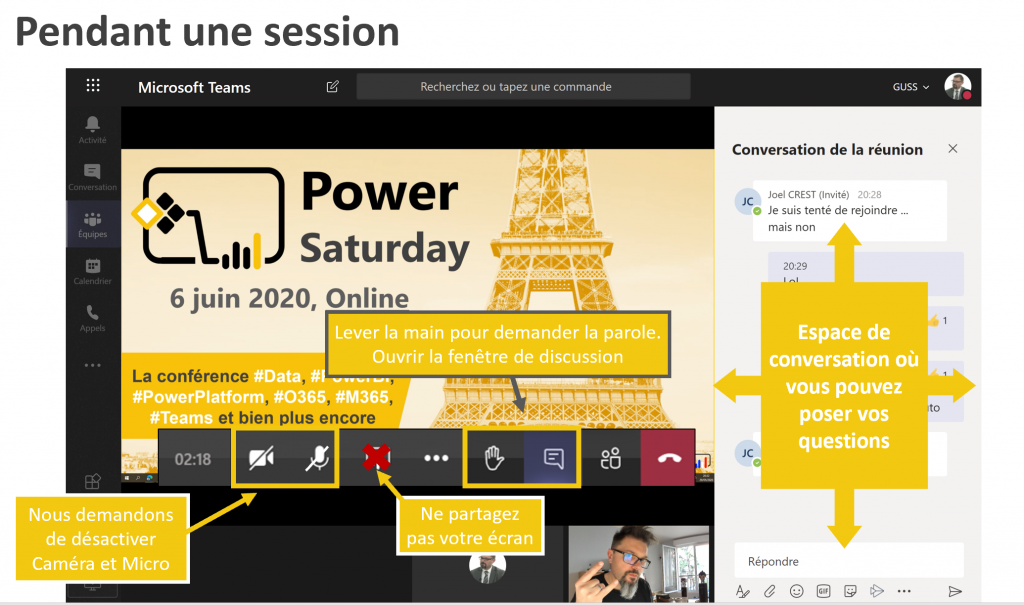This screenshot has width=1024, height=605.
Task: Click the Conversation de la réunion heading
Action: click(827, 150)
